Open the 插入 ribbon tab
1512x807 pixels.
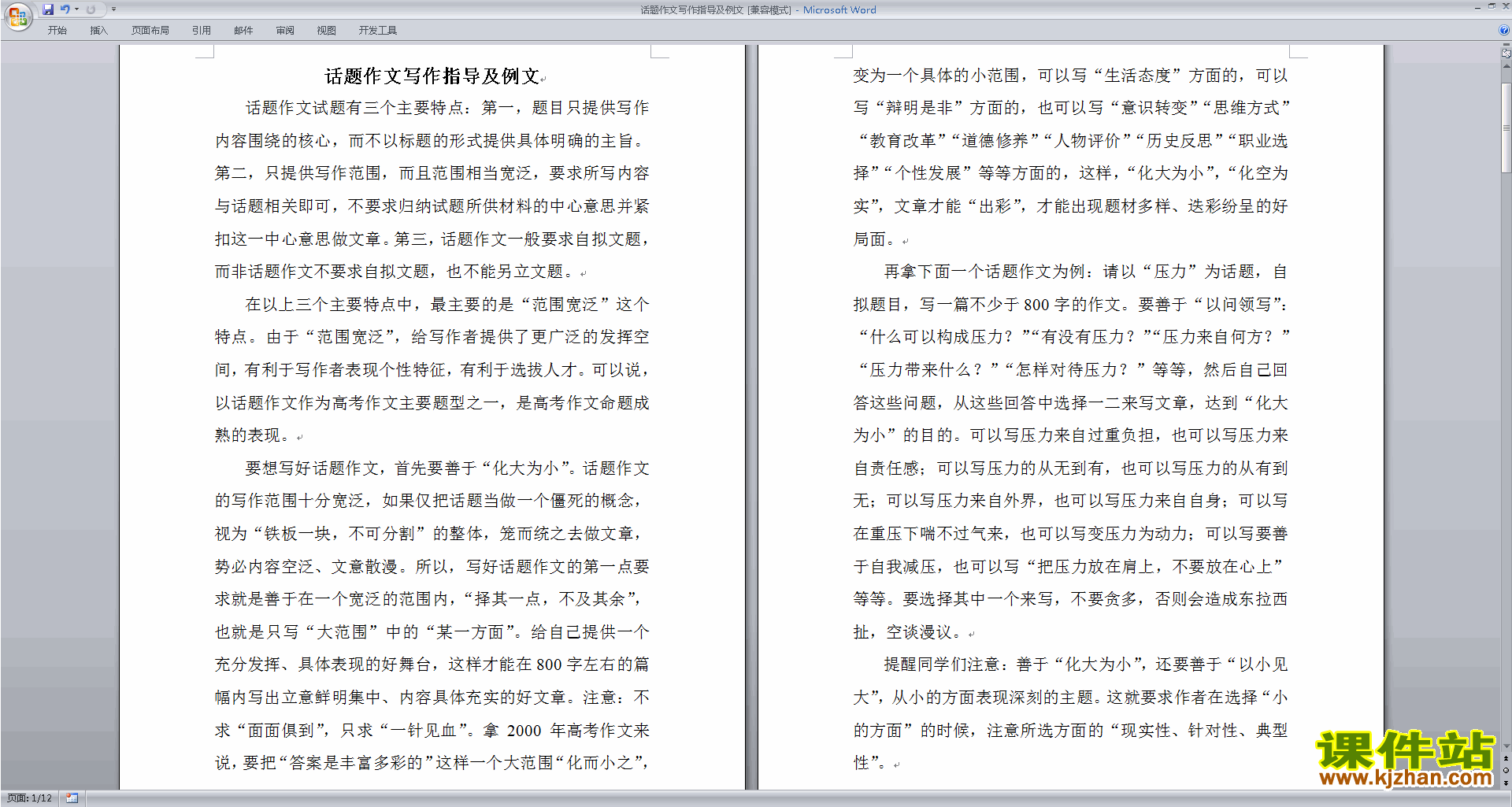pos(98,31)
